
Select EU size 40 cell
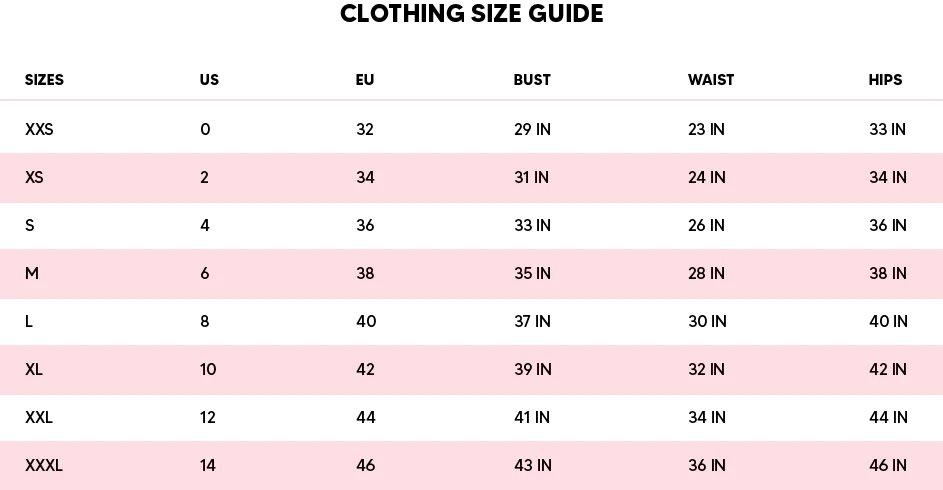coord(366,321)
